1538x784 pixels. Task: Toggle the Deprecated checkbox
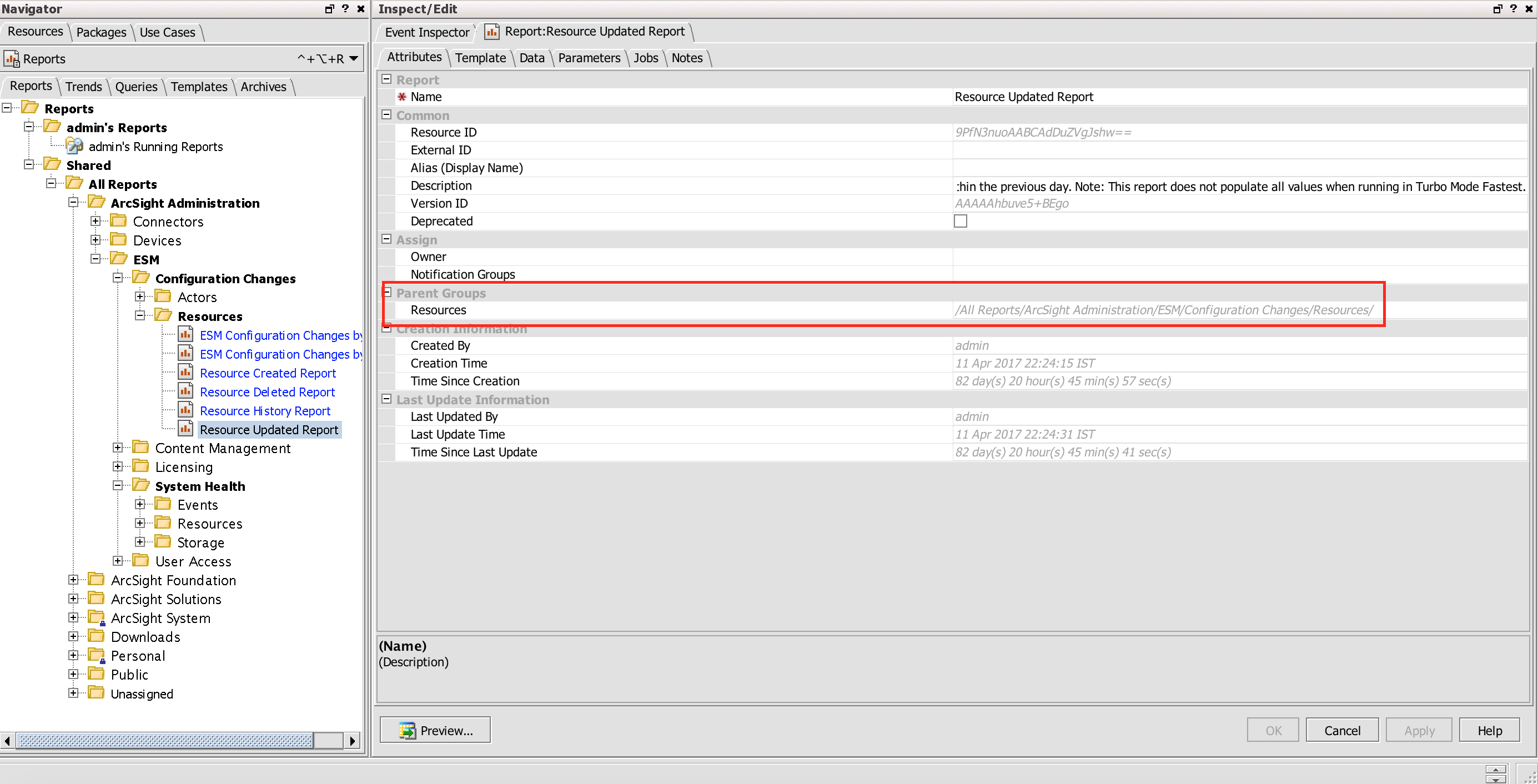point(961,221)
